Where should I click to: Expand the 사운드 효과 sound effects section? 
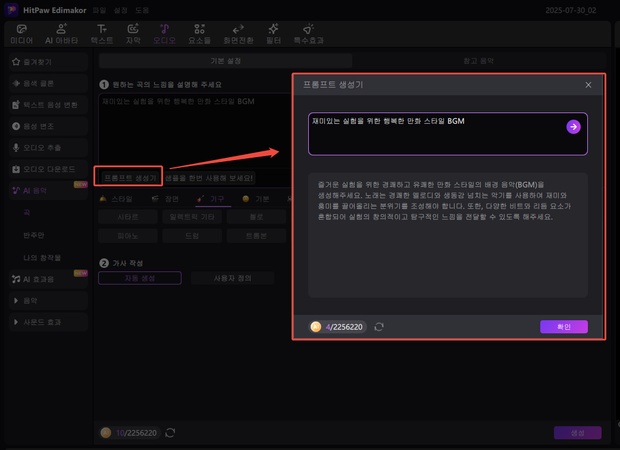coord(48,322)
